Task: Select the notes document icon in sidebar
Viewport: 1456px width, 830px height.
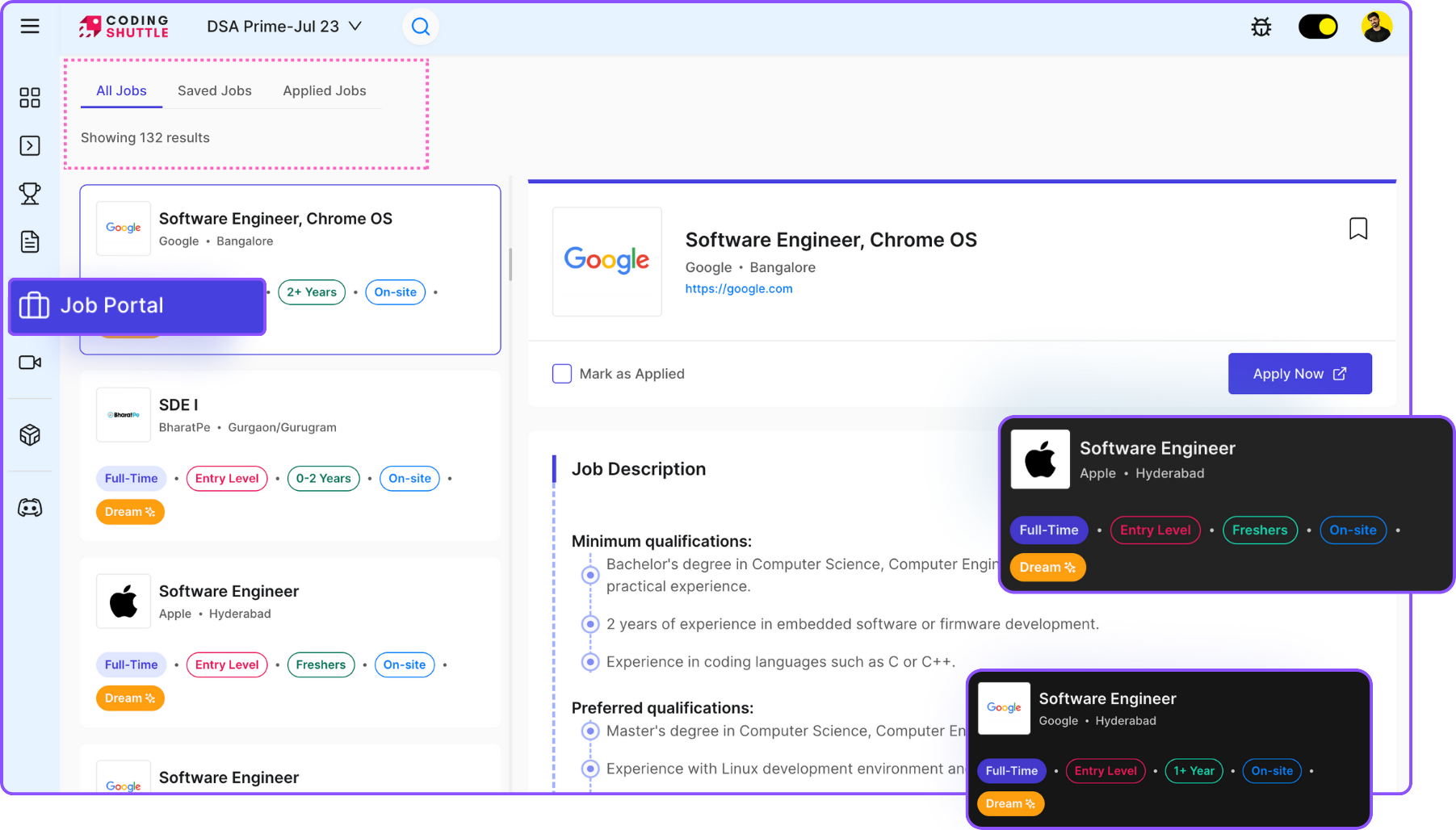Action: click(30, 241)
